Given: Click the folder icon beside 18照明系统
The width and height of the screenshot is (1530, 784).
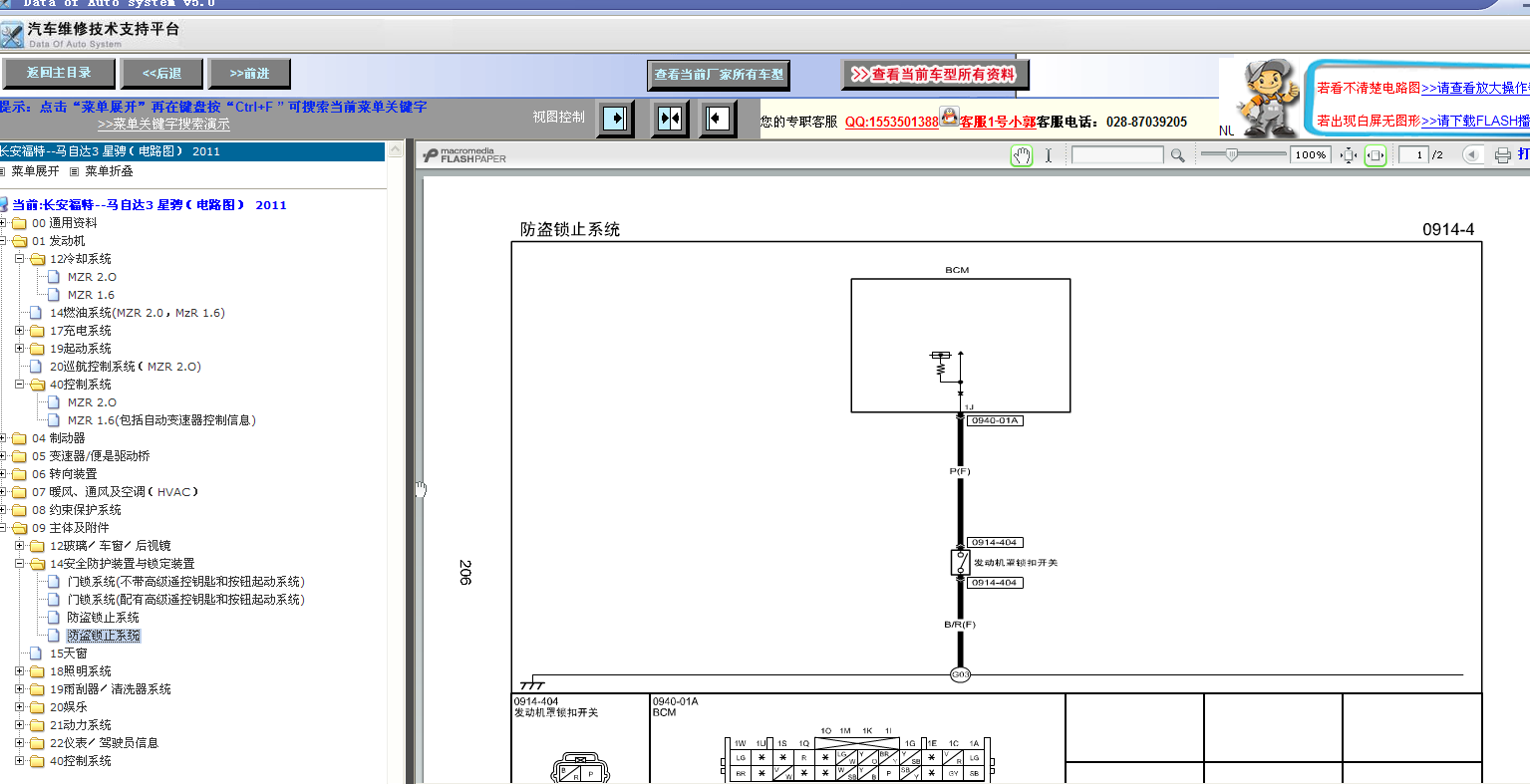Looking at the screenshot, I should 37,671.
